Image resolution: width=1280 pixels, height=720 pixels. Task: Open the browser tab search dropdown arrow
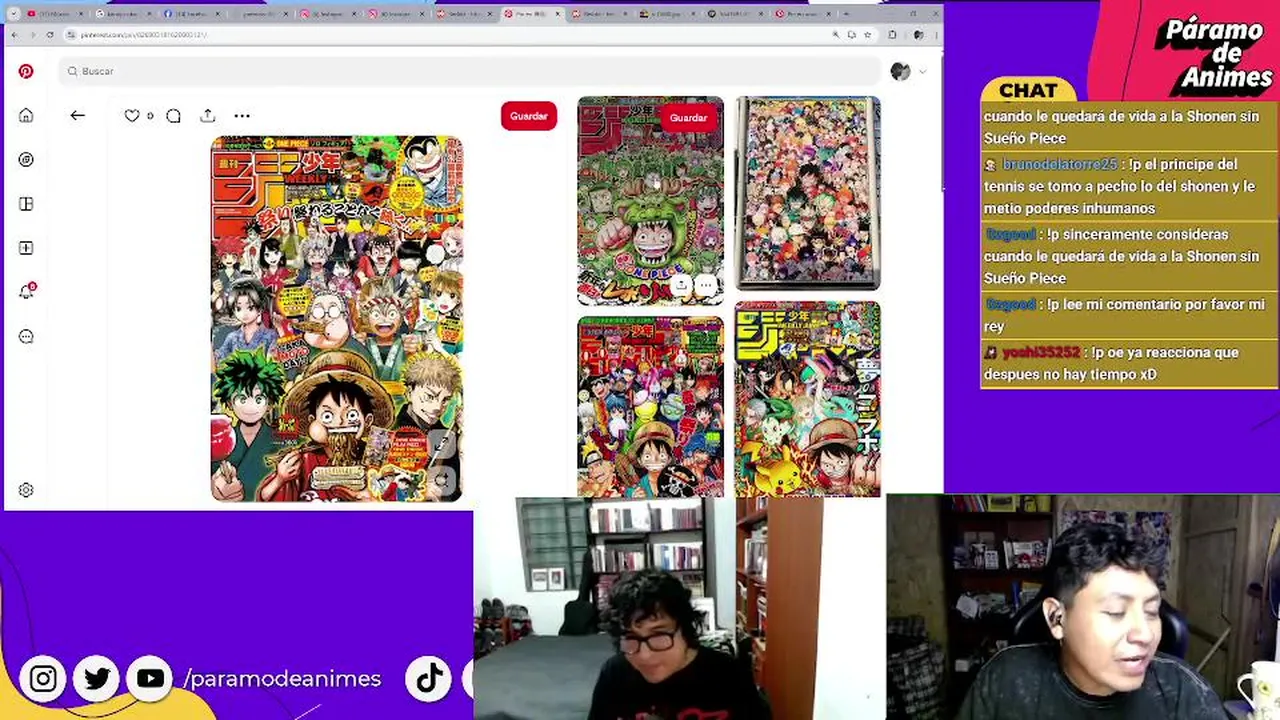coord(14,14)
